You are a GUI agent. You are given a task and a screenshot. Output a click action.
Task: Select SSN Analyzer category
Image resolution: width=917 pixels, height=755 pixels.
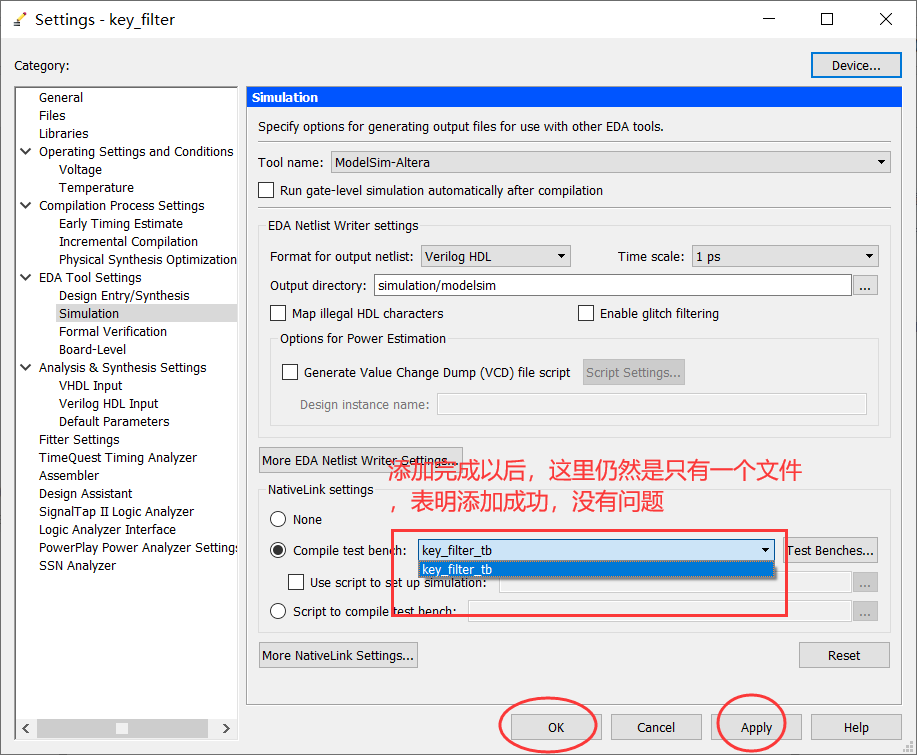pos(77,566)
